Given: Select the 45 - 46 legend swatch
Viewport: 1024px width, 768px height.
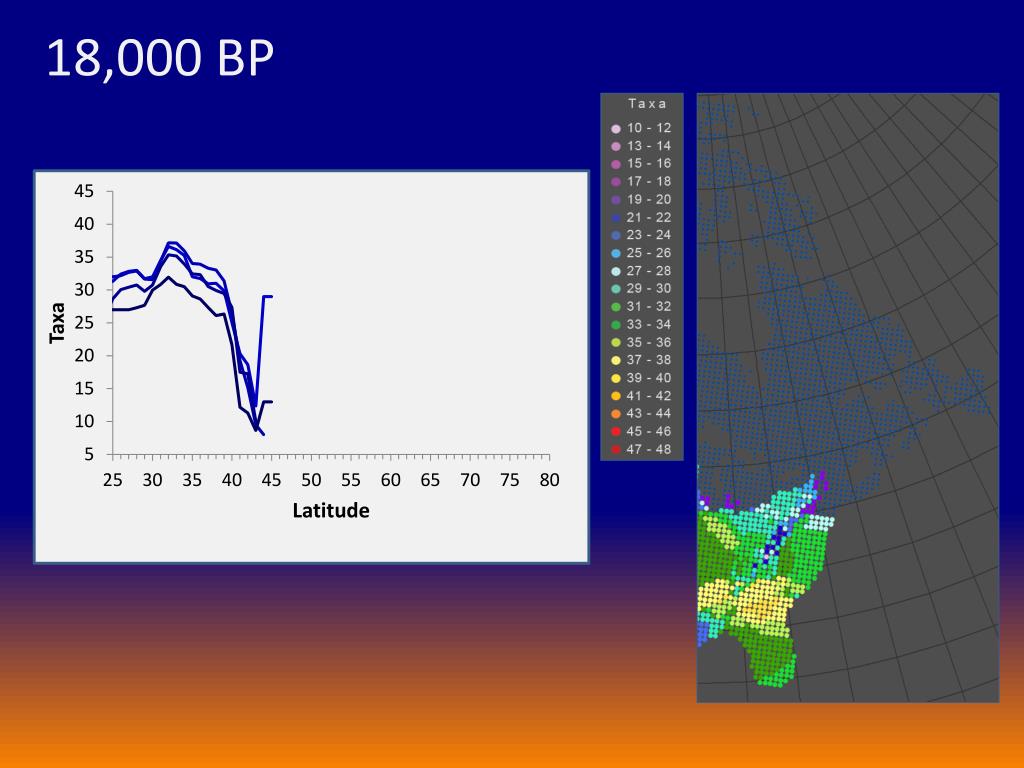Looking at the screenshot, I should (x=615, y=432).
